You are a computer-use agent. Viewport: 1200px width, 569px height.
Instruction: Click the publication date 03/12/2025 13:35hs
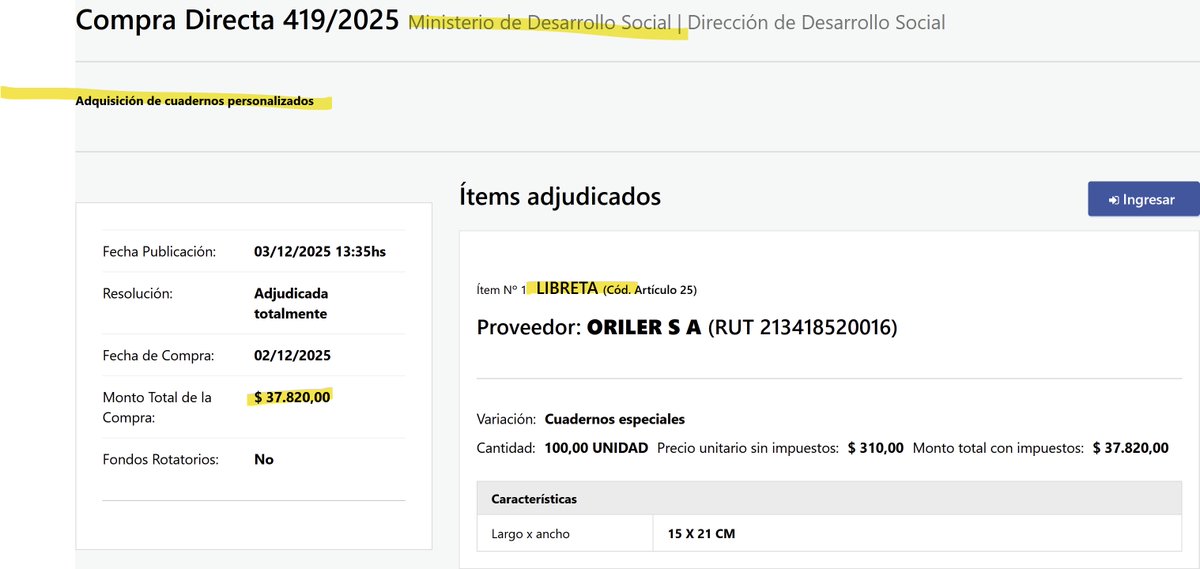pyautogui.click(x=320, y=252)
